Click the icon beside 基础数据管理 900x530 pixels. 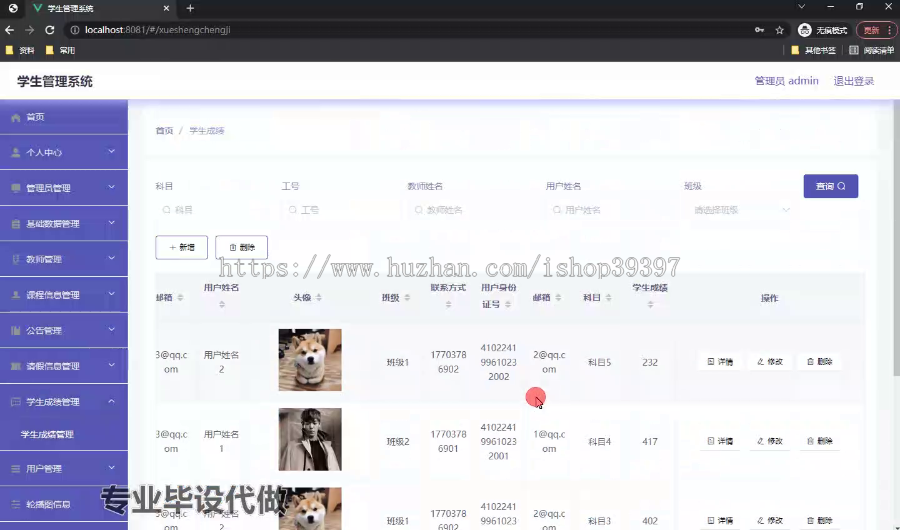point(15,223)
